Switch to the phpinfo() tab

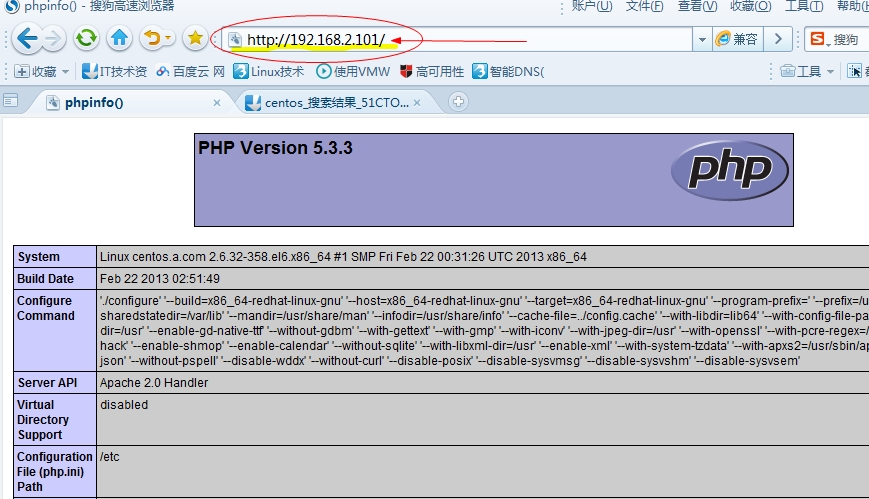(127, 103)
